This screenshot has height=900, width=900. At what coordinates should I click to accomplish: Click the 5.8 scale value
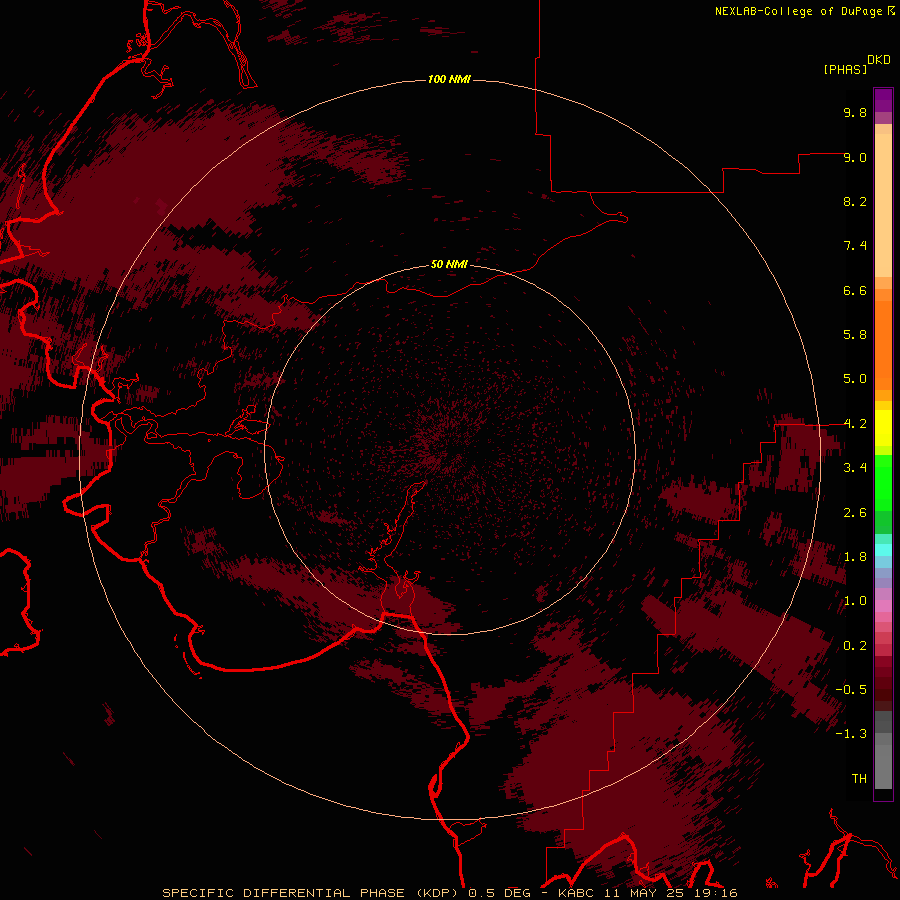click(855, 335)
